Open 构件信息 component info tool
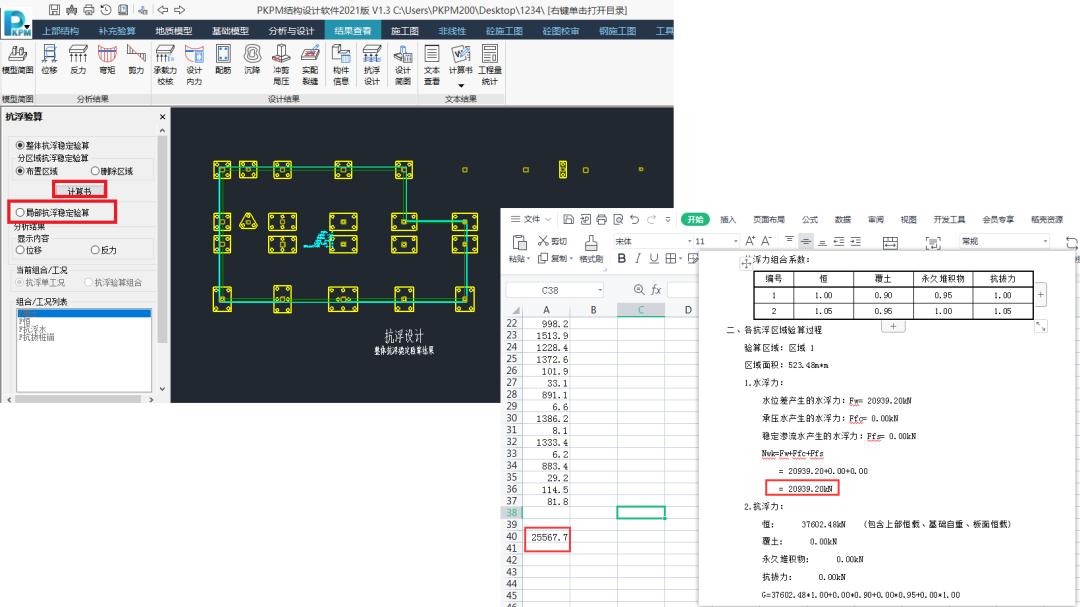1080x607 pixels. tap(341, 60)
